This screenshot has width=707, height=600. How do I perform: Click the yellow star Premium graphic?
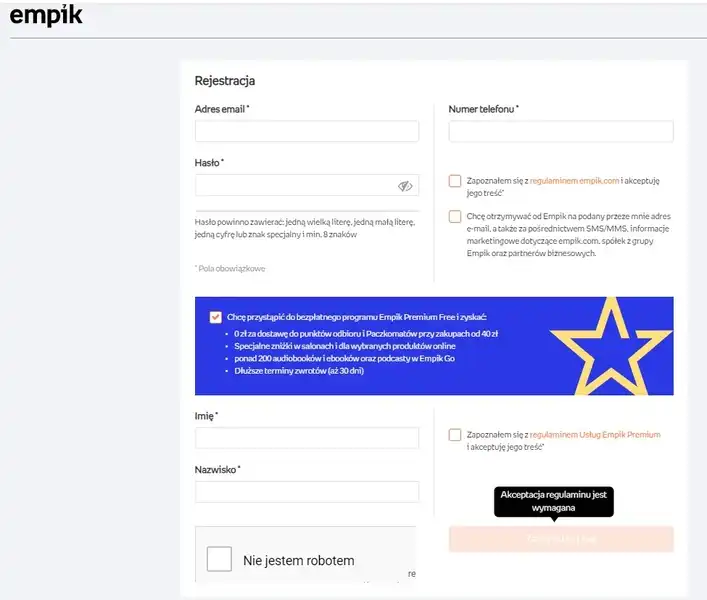[x=611, y=346]
